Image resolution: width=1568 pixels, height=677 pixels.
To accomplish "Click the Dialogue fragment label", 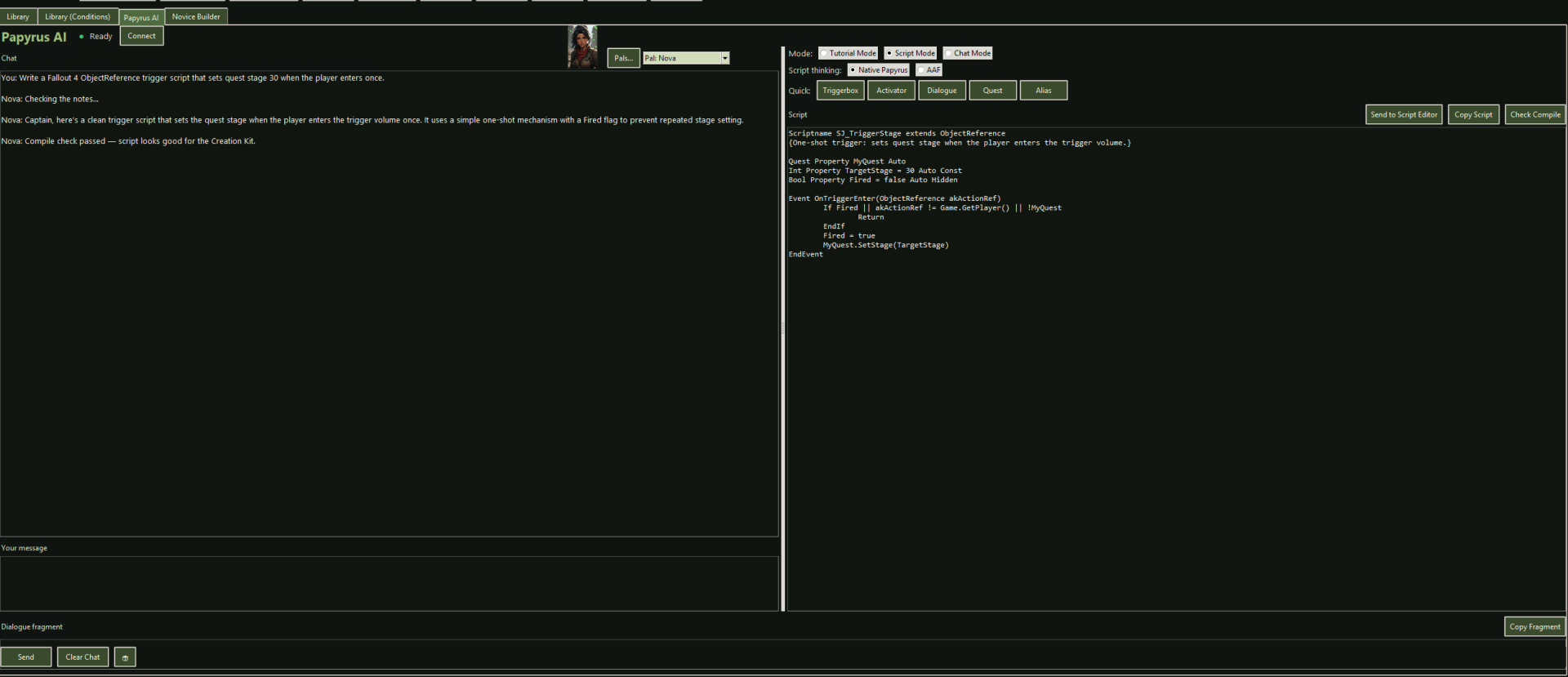I will coord(32,627).
